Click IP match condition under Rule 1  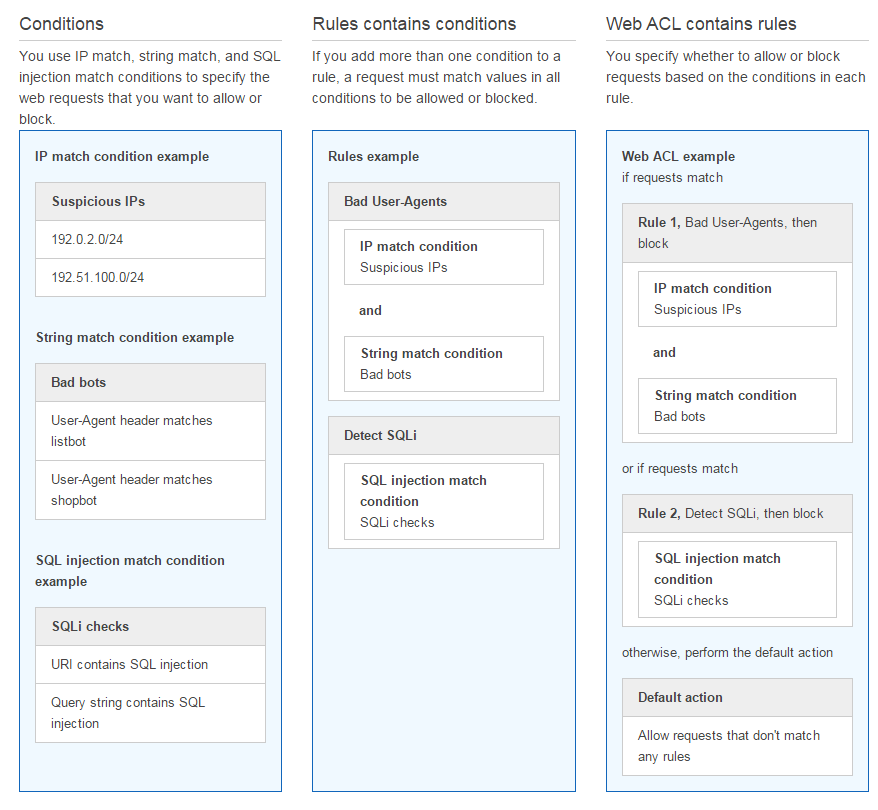coord(737,299)
